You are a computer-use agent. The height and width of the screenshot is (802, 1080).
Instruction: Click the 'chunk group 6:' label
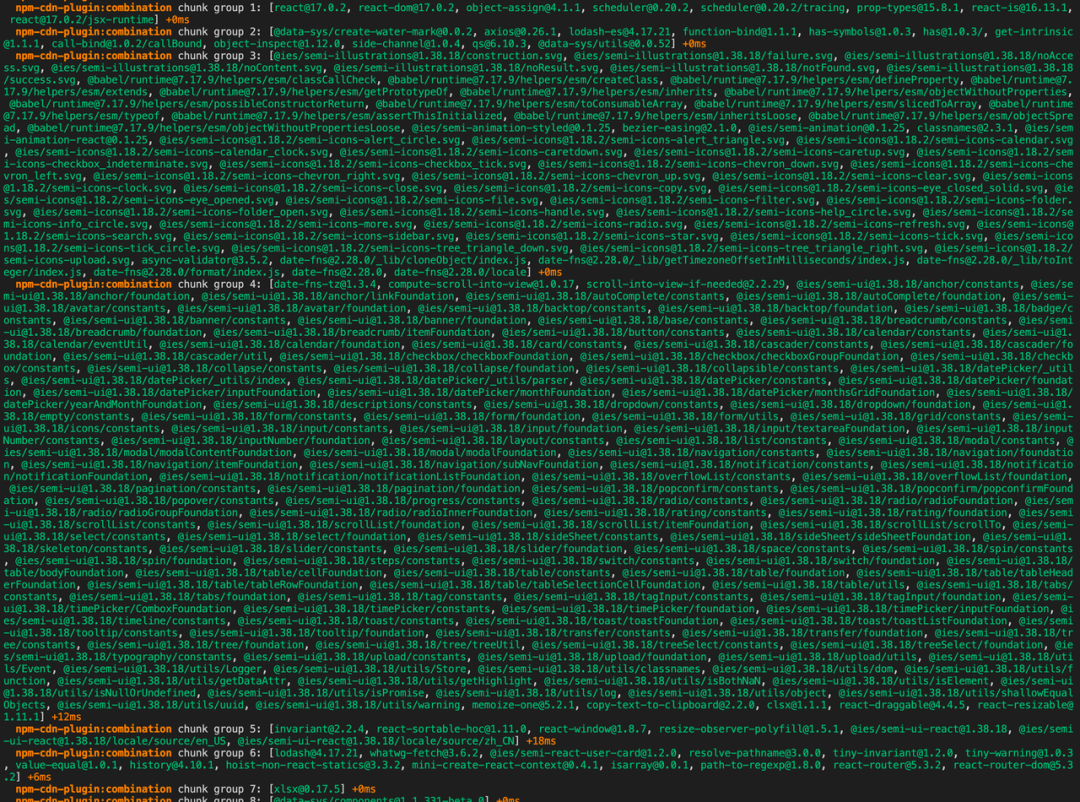click(220, 753)
